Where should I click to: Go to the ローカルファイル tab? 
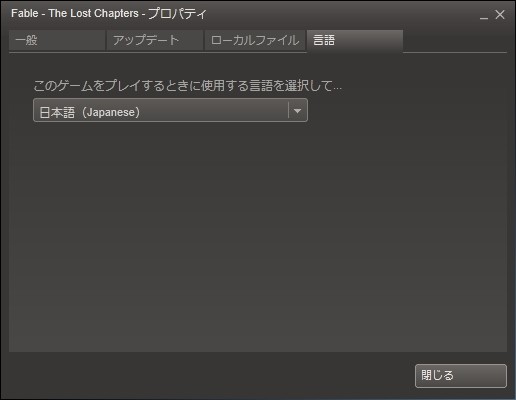pyautogui.click(x=255, y=40)
